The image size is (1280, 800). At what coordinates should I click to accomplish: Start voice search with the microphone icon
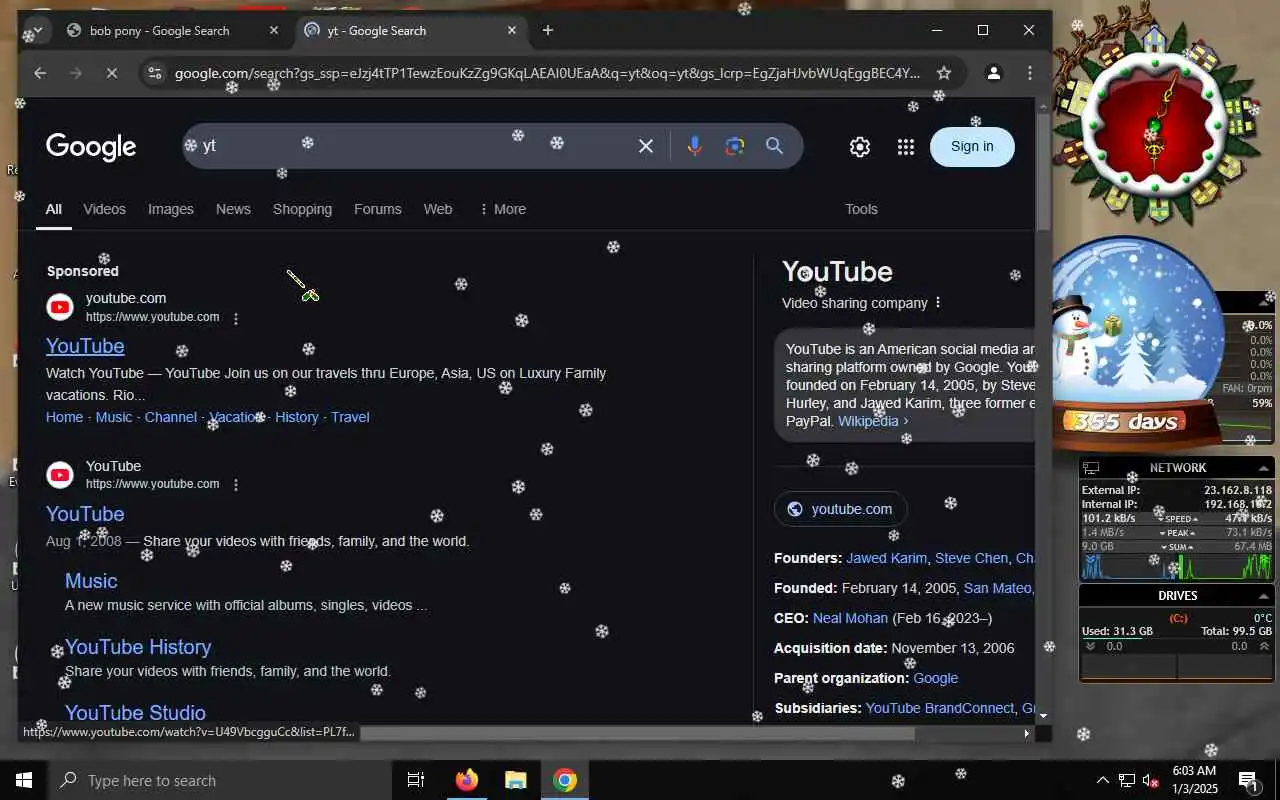coord(695,146)
